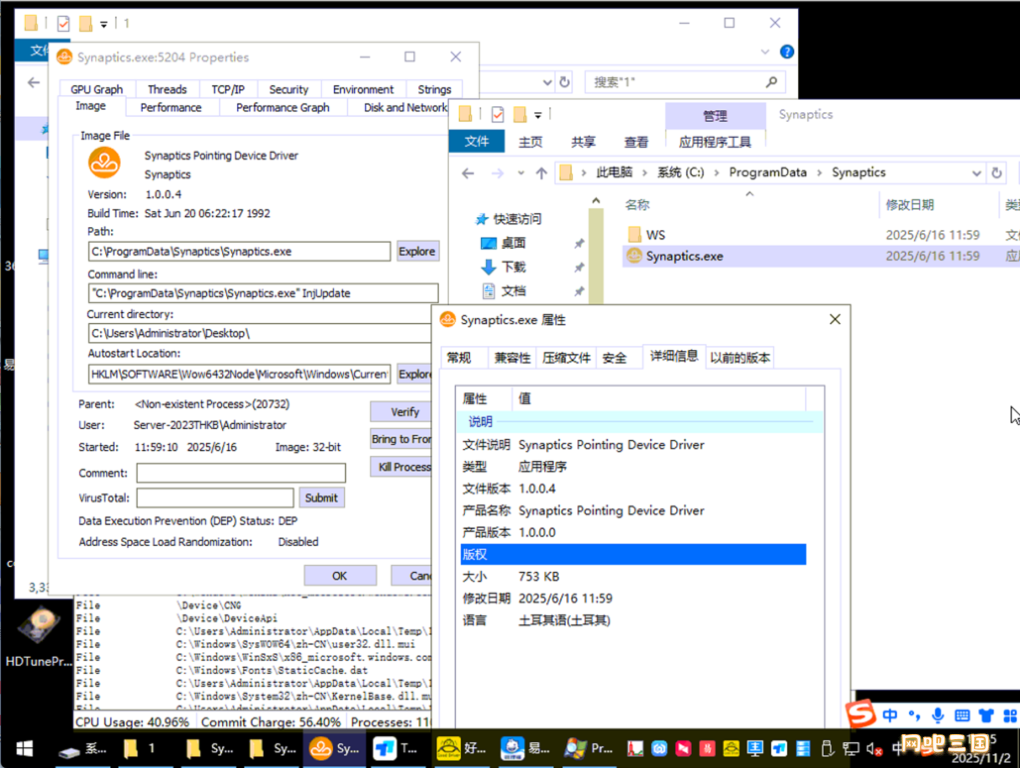Switch to the Threads tab

[x=167, y=89]
